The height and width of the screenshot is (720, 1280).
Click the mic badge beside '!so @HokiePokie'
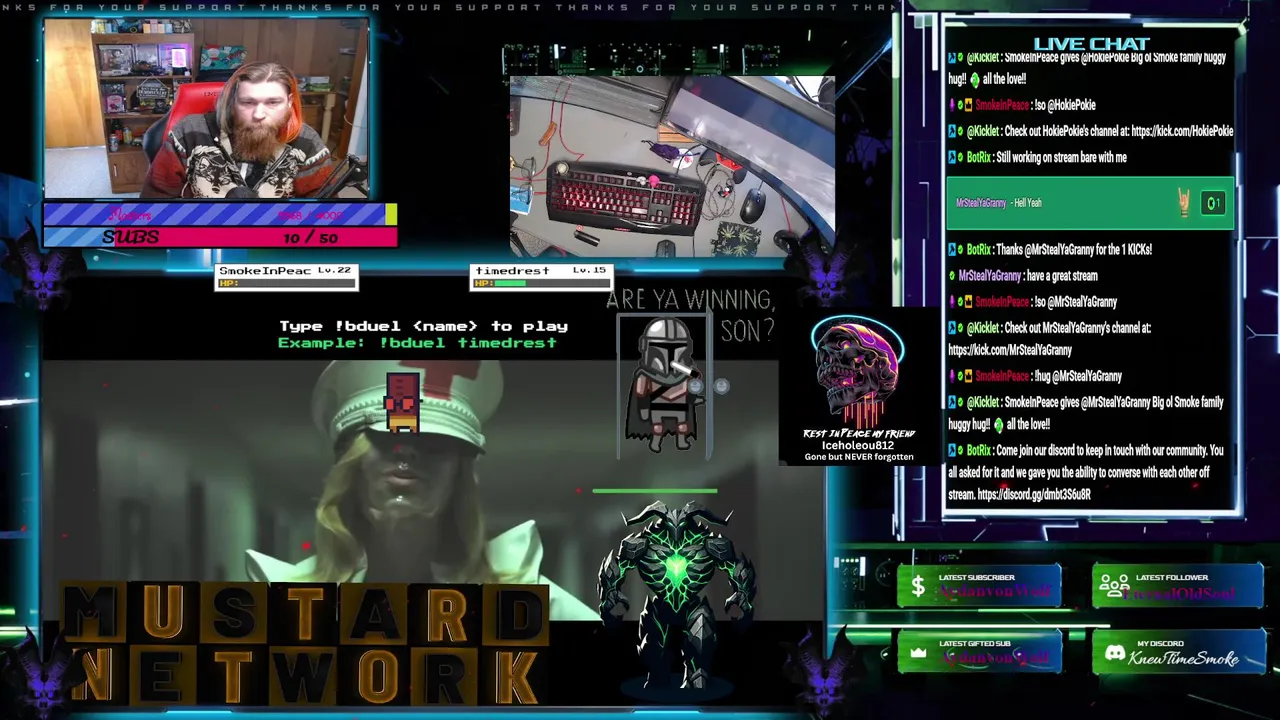point(951,105)
